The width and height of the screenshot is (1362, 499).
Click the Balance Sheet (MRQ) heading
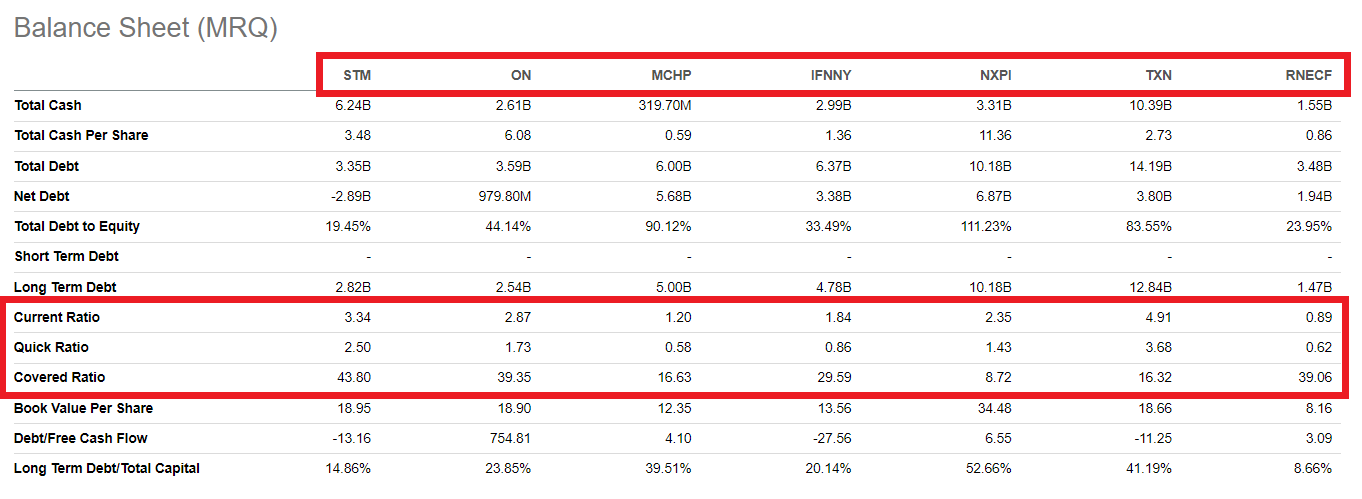coord(145,28)
